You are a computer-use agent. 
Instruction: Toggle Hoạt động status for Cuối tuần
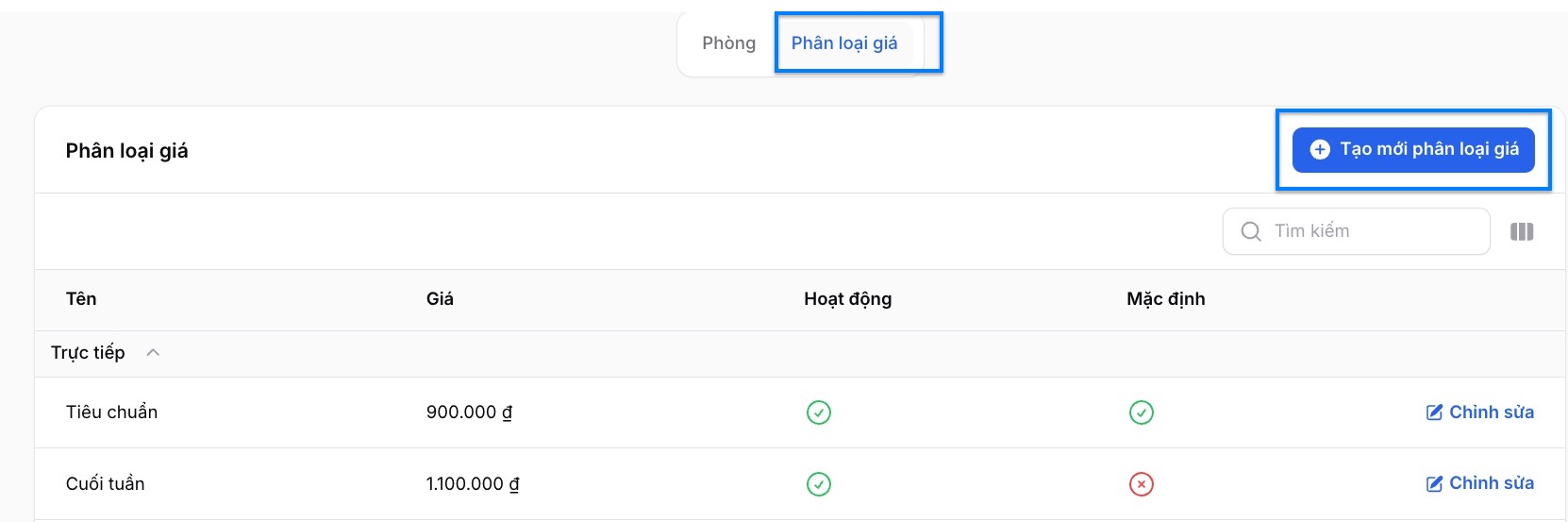(819, 484)
